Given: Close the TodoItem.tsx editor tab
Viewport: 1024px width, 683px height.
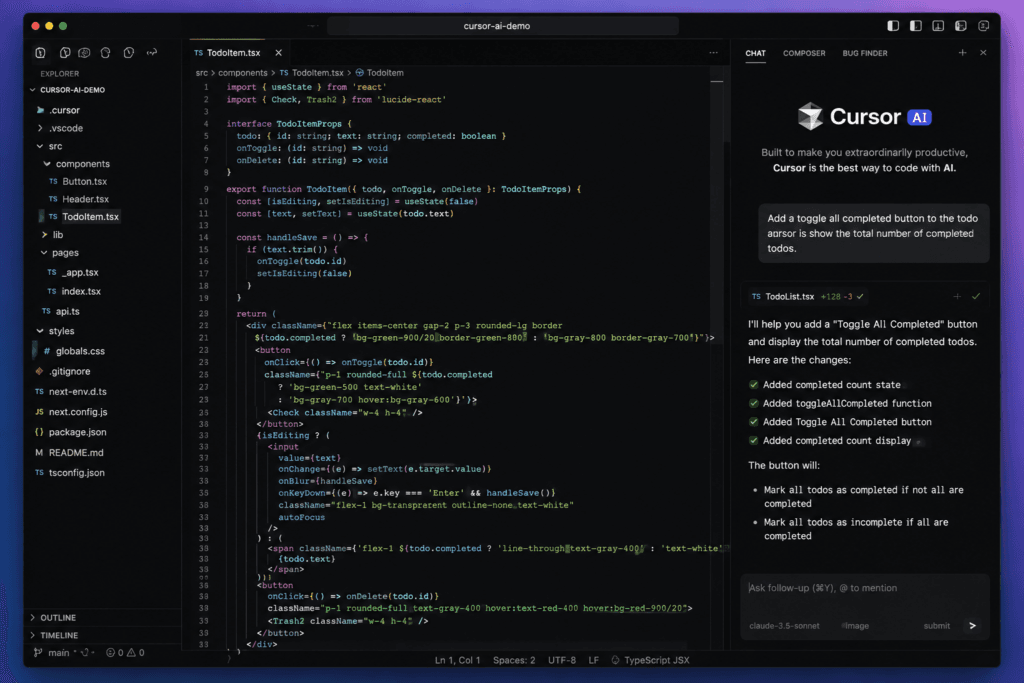Looking at the screenshot, I should click(279, 53).
